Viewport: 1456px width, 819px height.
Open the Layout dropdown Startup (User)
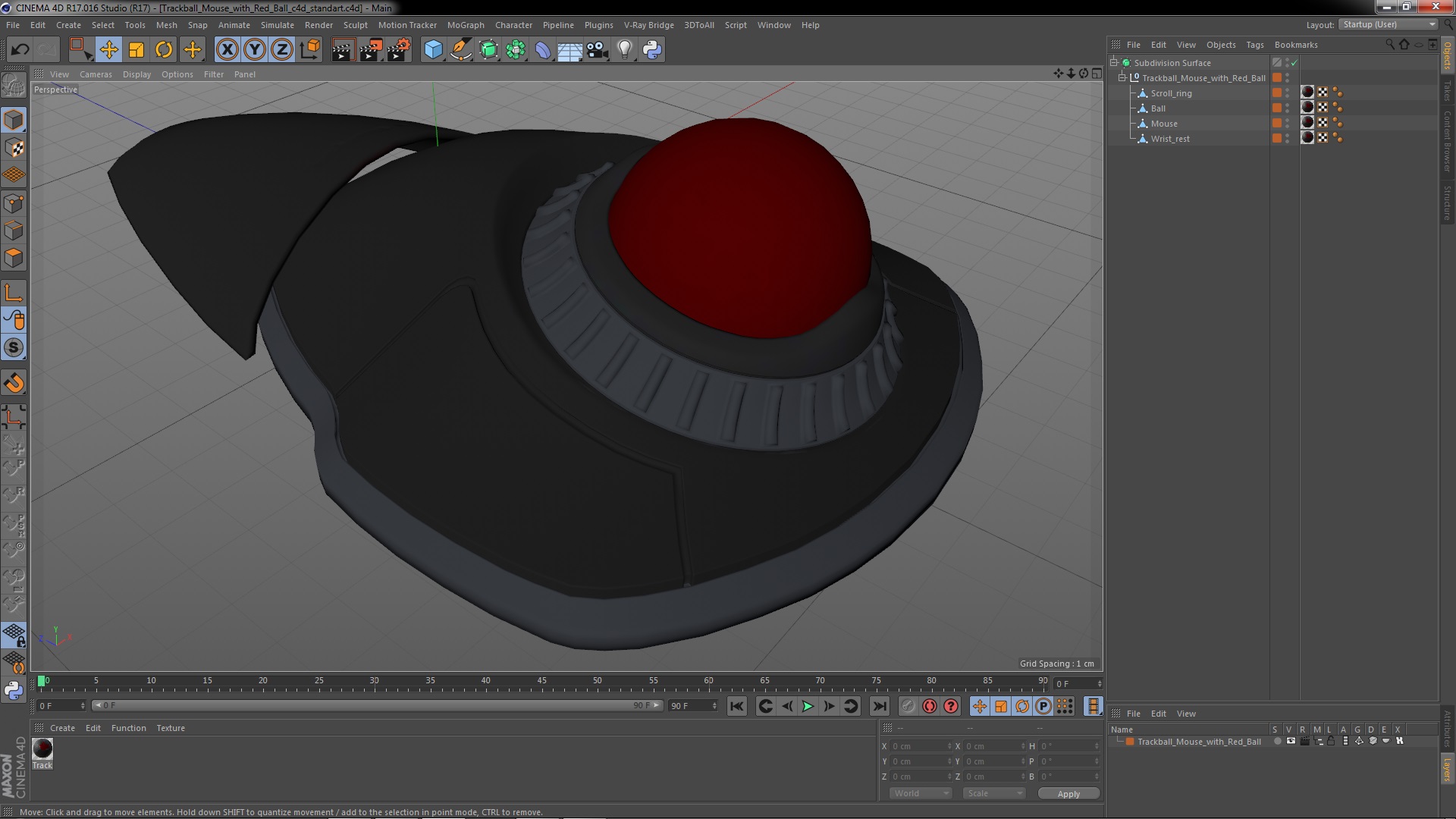1388,24
